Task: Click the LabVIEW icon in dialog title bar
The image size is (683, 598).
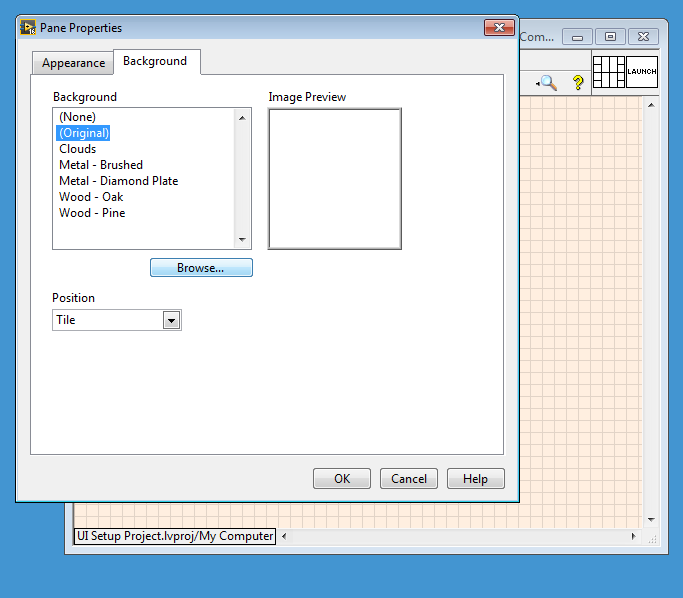Action: click(x=28, y=27)
